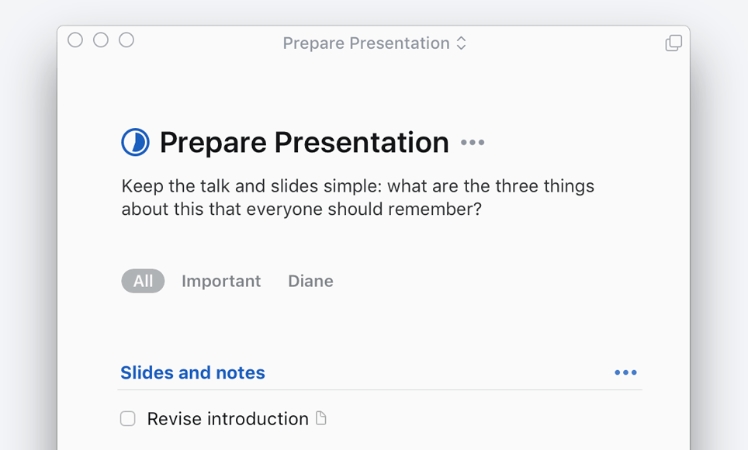Click the window-stack icon in the title bar
748x450 pixels.
(x=674, y=43)
